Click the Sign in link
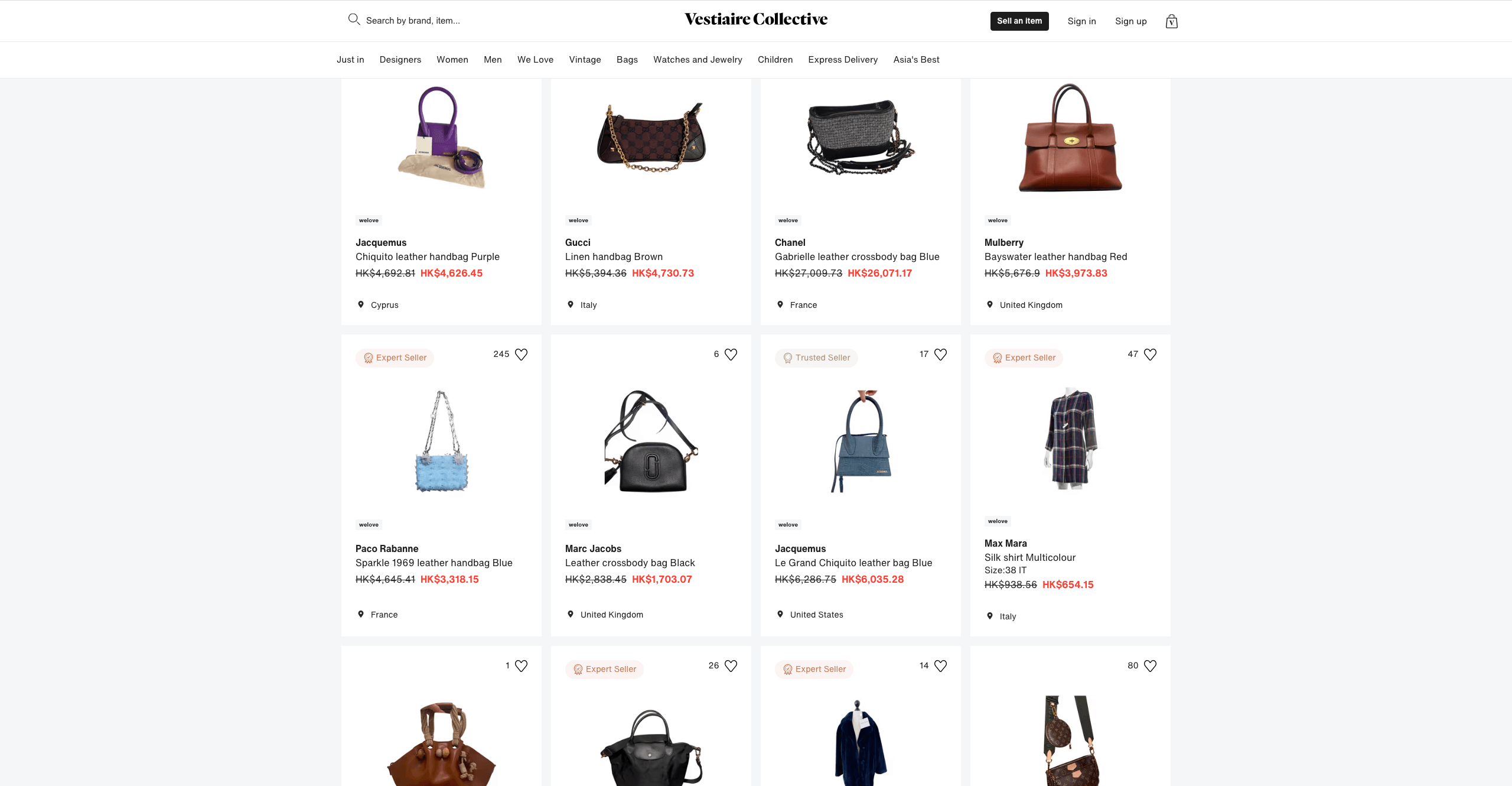Screen dimensions: 1512x786 [x=1081, y=21]
